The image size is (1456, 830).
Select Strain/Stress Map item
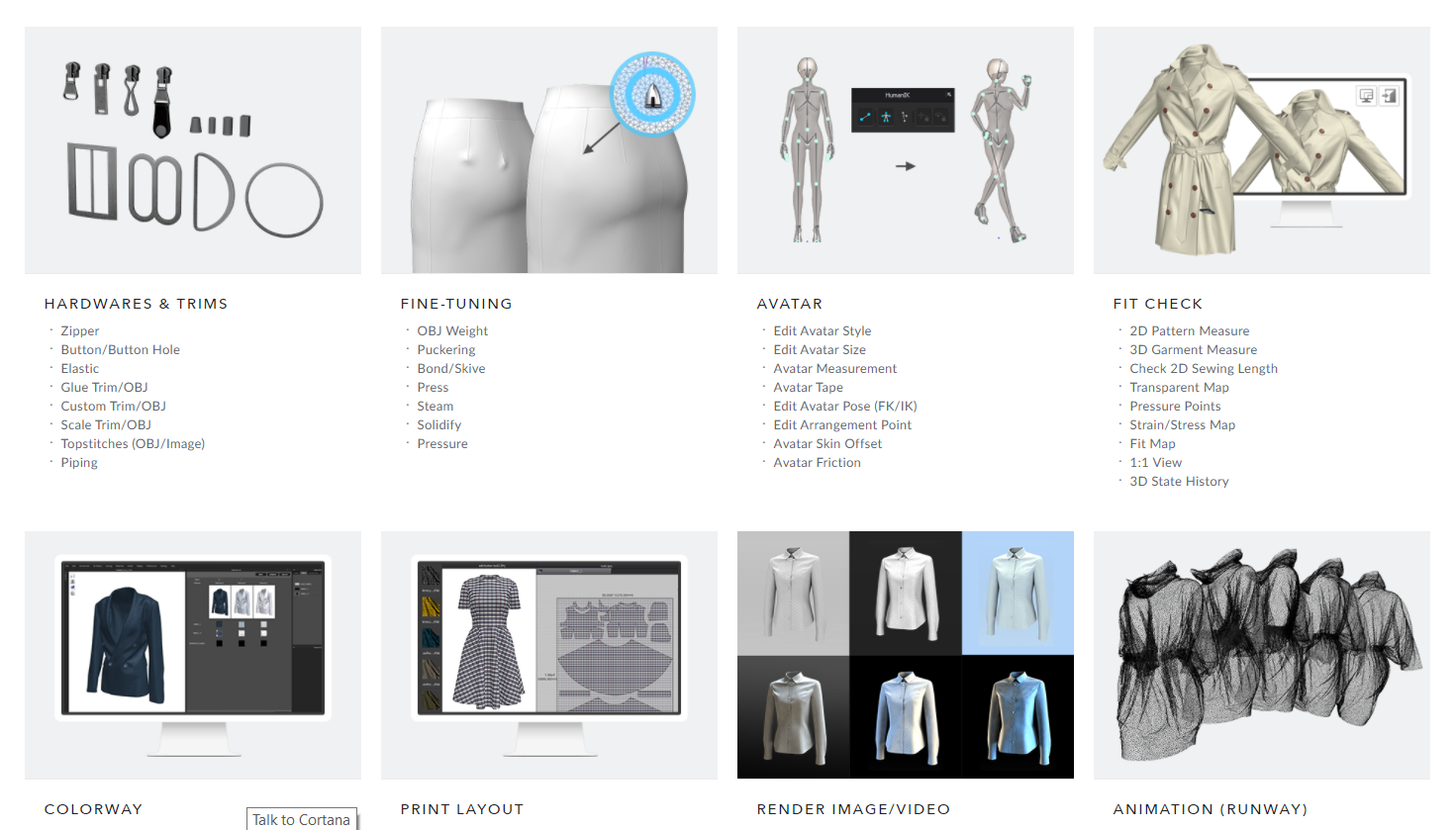click(x=1183, y=425)
